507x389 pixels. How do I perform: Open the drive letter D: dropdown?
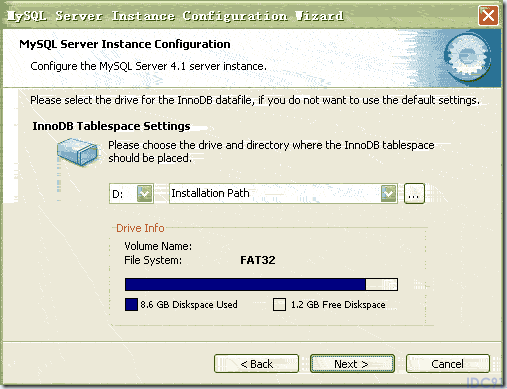pos(144,193)
